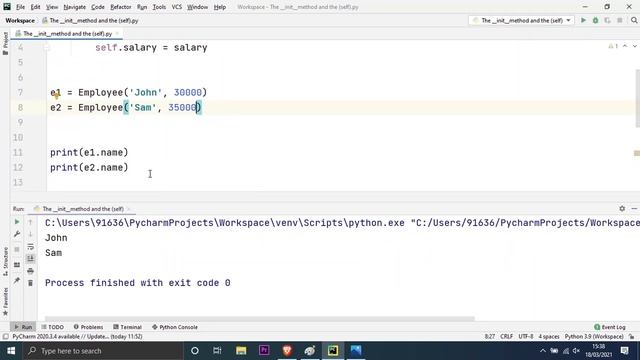Open the Window menu
The height and width of the screenshot is (360, 640).
tap(198, 7)
